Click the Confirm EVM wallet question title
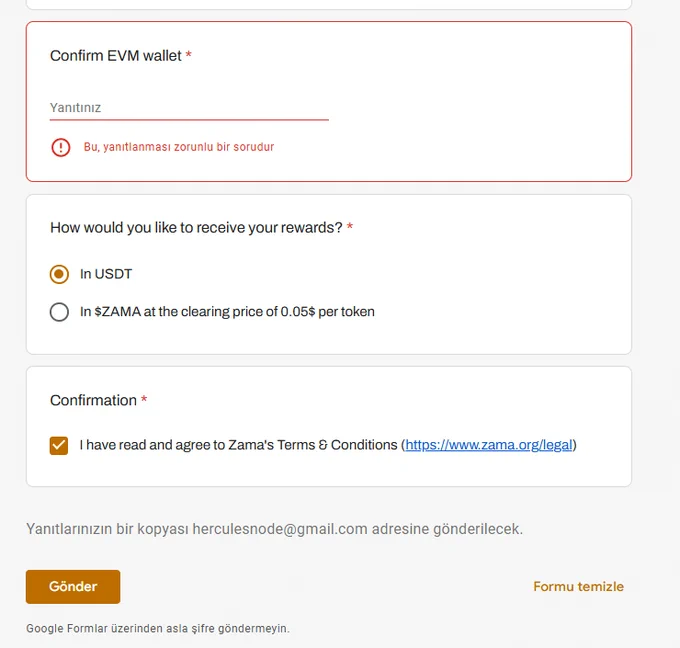 (116, 56)
